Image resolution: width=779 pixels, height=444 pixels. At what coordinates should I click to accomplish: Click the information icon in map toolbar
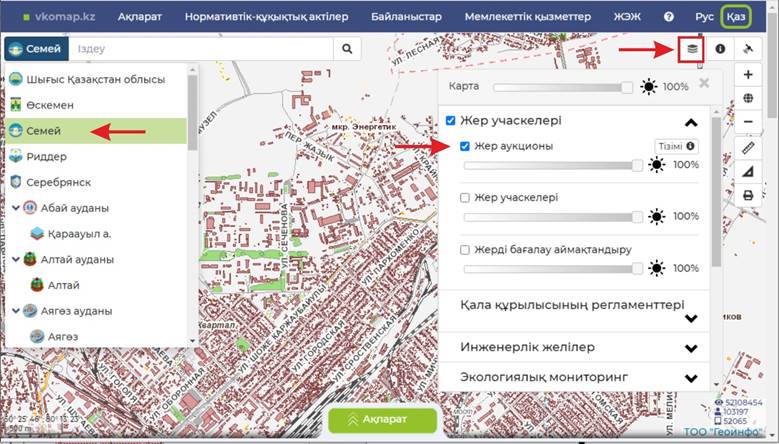(x=719, y=48)
